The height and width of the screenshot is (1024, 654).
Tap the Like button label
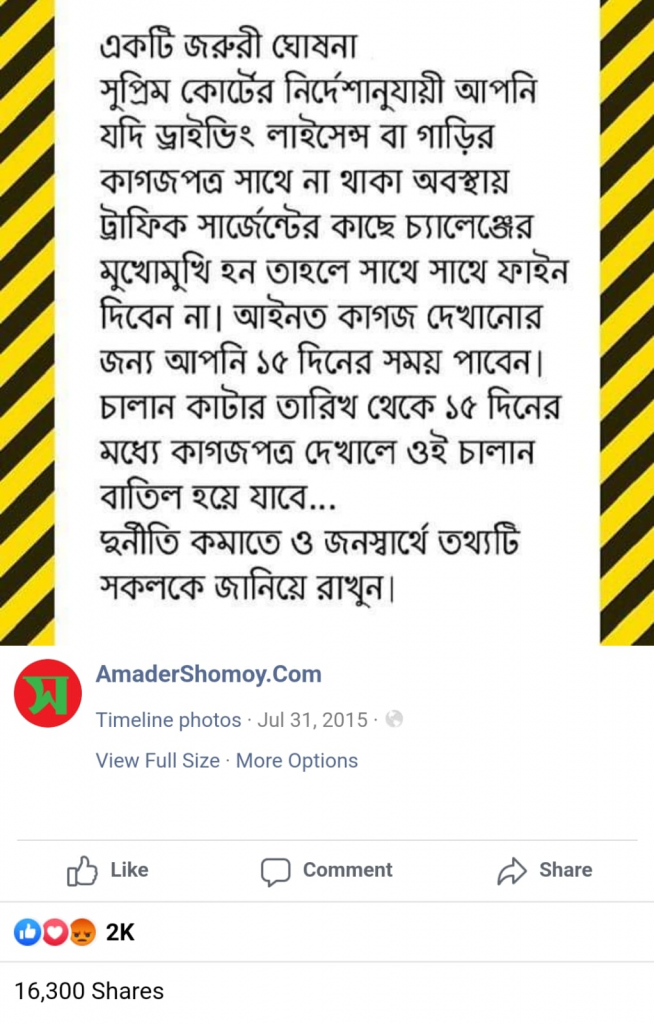pos(129,870)
